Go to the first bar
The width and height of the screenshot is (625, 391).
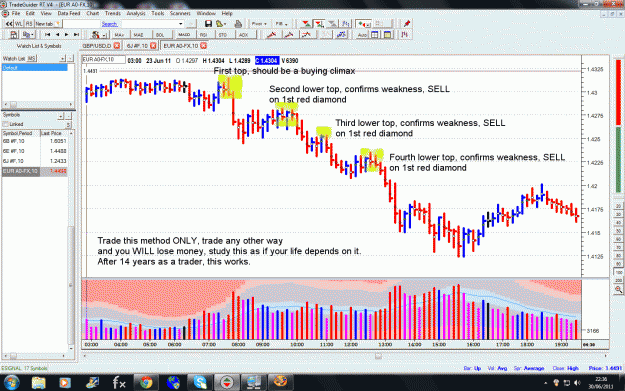47,35
